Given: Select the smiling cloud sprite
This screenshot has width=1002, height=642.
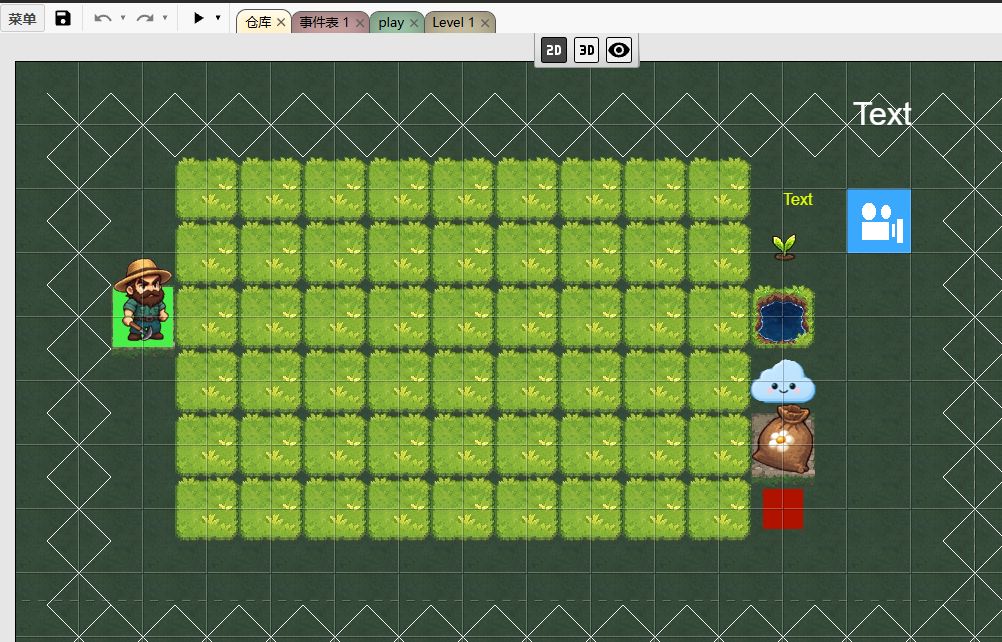Looking at the screenshot, I should click(783, 381).
